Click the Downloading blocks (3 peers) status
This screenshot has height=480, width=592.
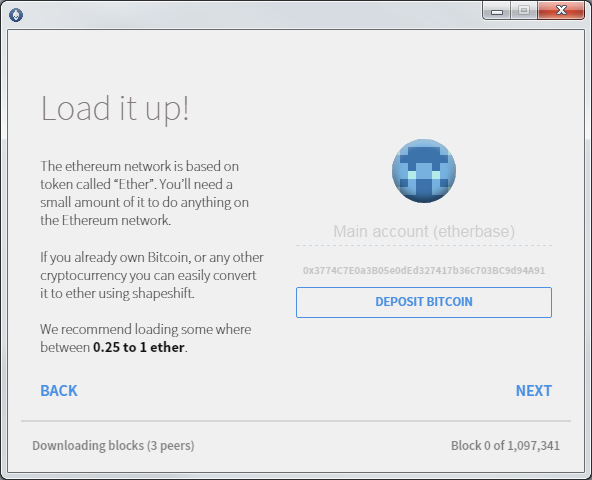pos(113,446)
